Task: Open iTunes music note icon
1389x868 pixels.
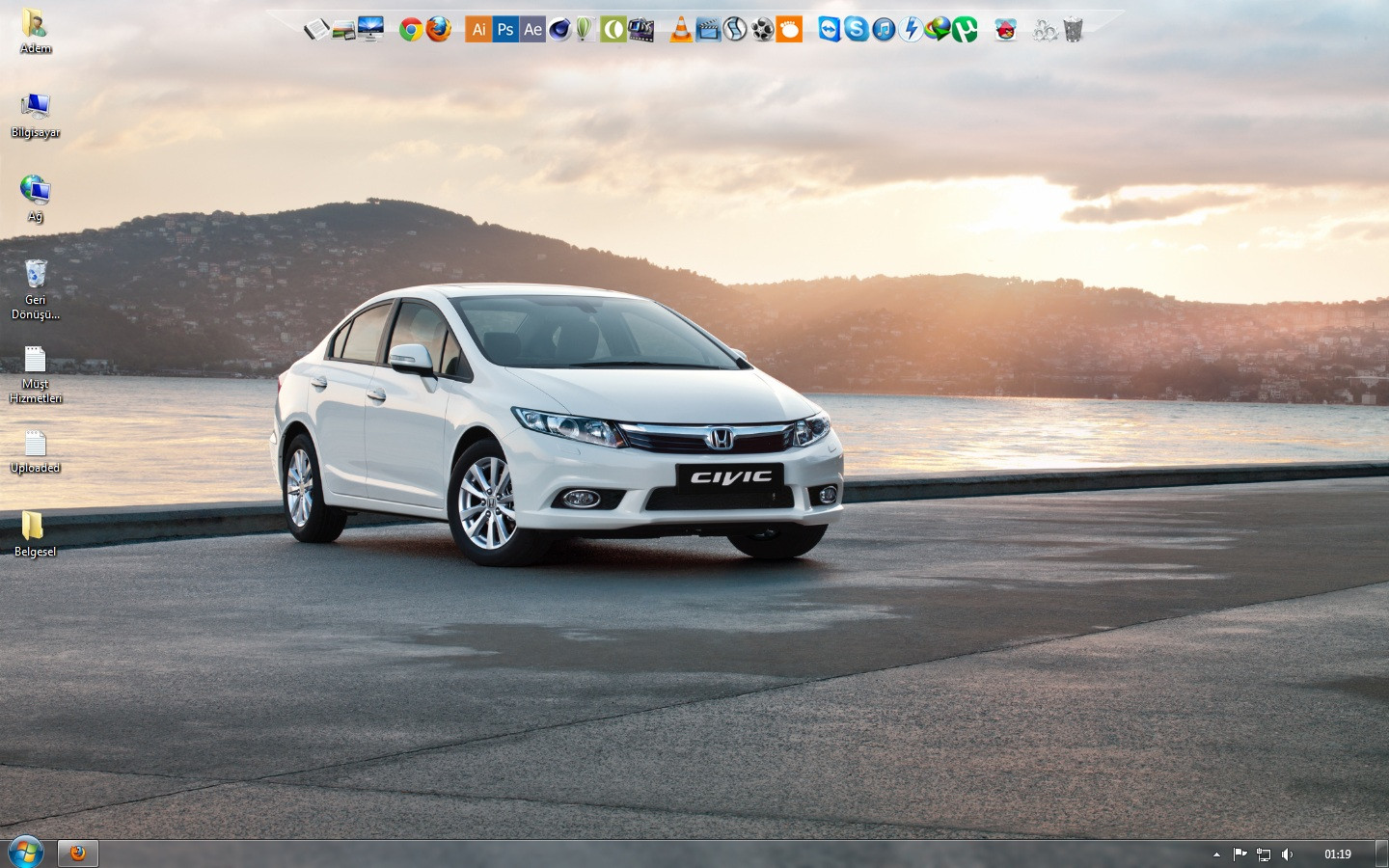Action: point(884,30)
